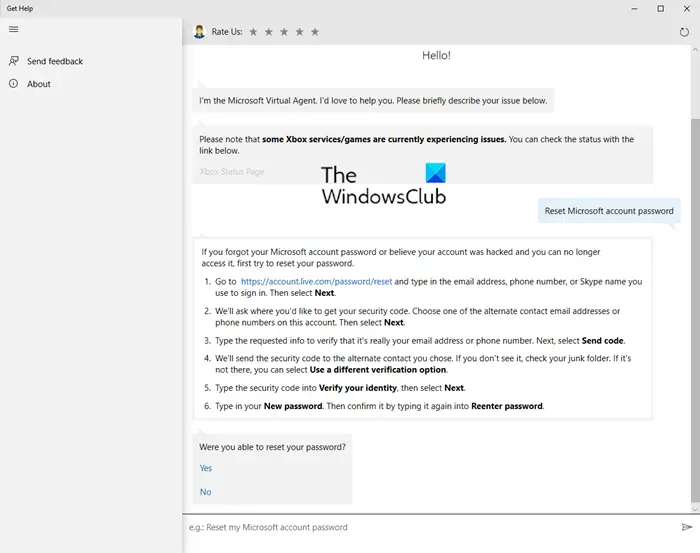Screen dimensions: 700x553
Task: Click the Xbox services issues notice text
Action: pos(417,145)
